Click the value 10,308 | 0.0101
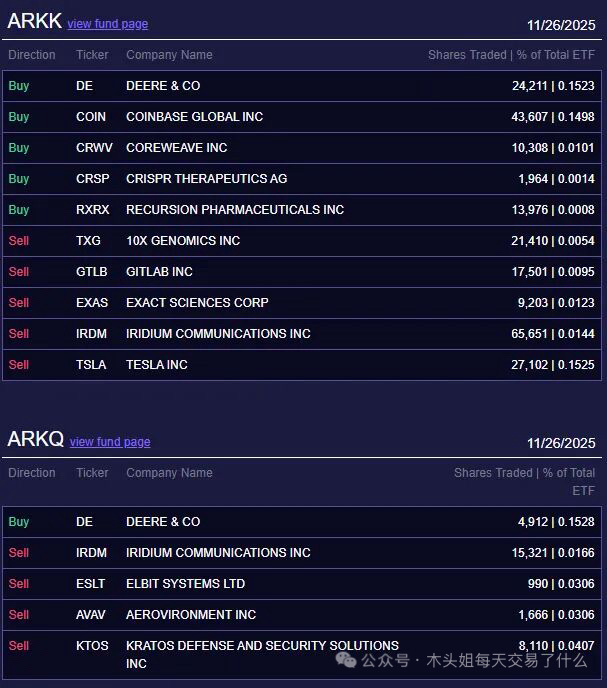Screen dimensions: 607x688 553,148
